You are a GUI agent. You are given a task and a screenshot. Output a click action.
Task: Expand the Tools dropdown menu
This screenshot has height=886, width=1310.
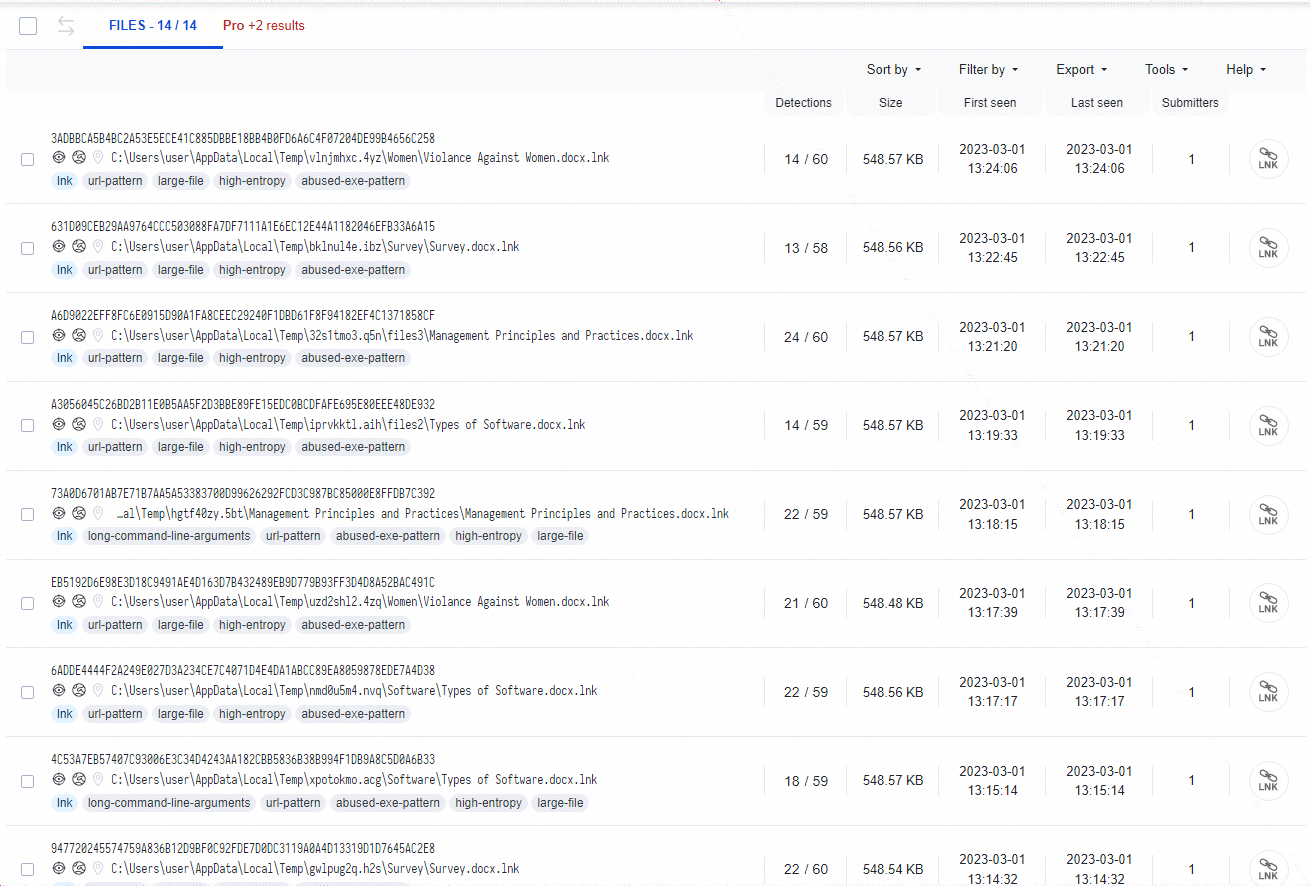(1166, 70)
